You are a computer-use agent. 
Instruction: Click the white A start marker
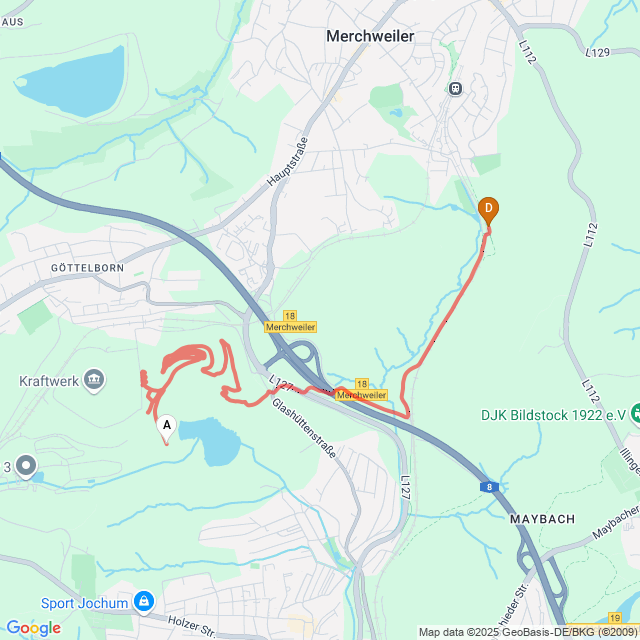click(167, 429)
